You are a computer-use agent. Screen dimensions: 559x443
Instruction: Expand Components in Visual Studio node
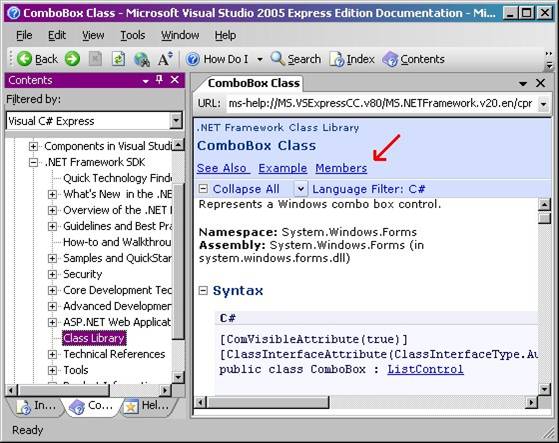33,146
